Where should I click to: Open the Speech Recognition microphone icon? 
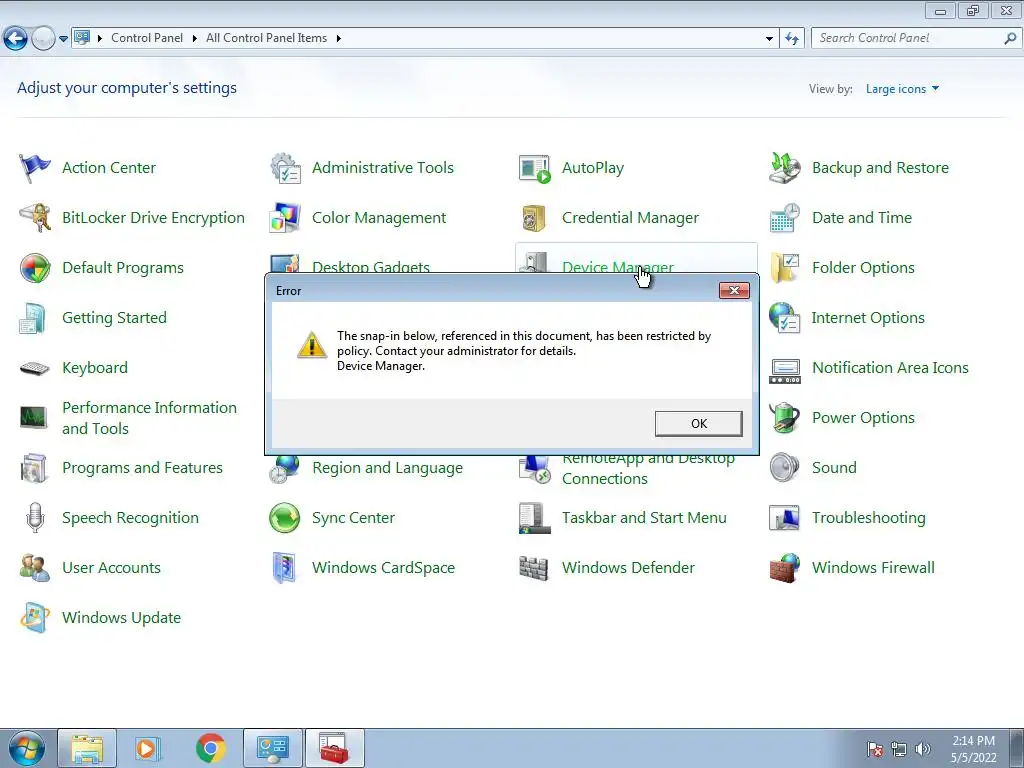35,518
